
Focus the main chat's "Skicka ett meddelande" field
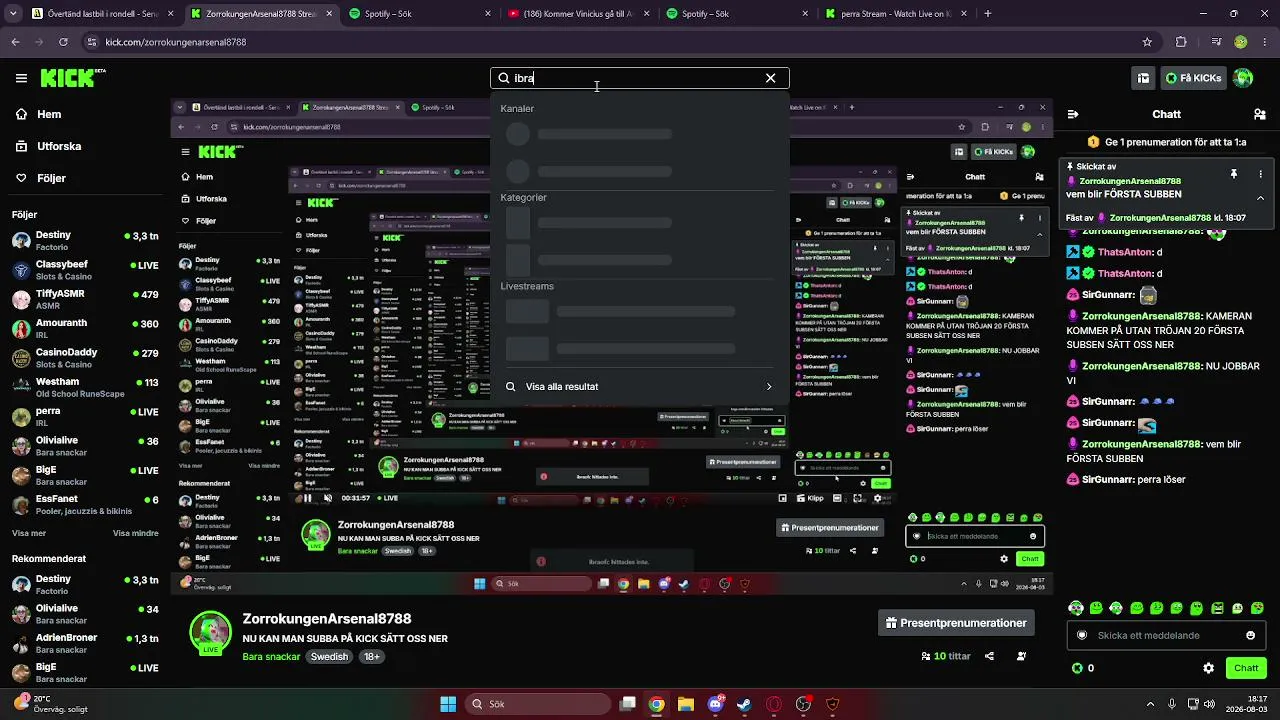point(1166,635)
